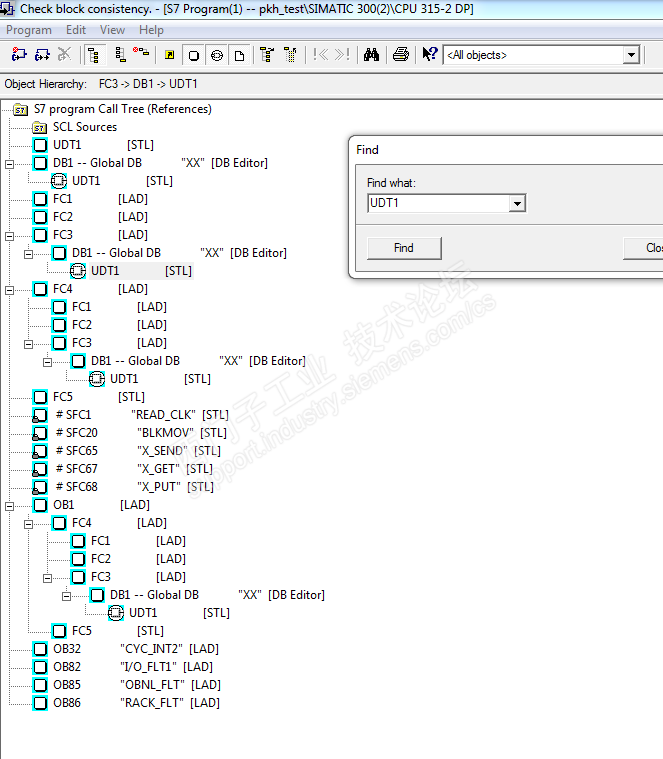The image size is (663, 759).
Task: Select the top-level FC5 [STL] row
Action: (99, 397)
